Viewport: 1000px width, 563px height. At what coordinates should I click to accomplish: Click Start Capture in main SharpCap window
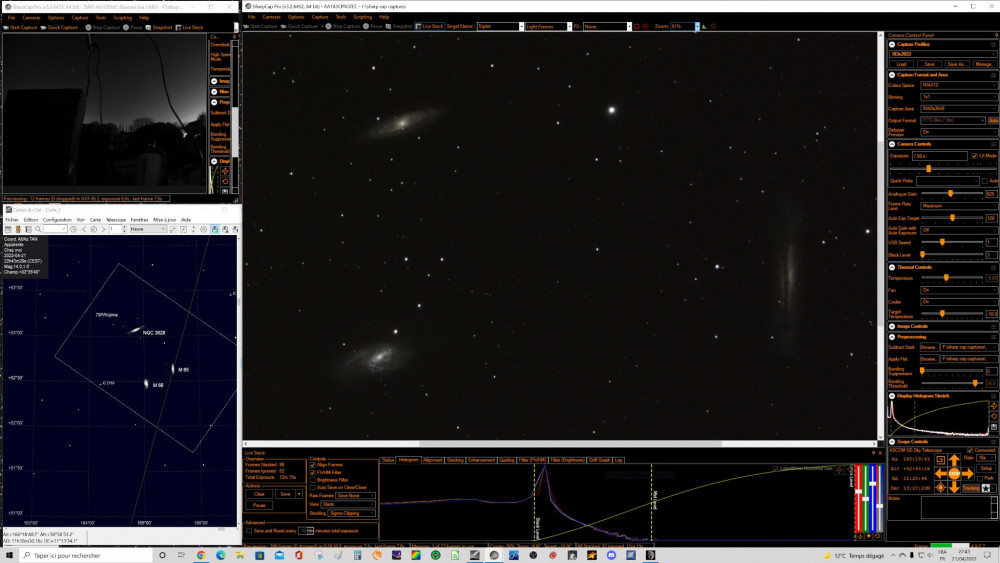pos(260,26)
